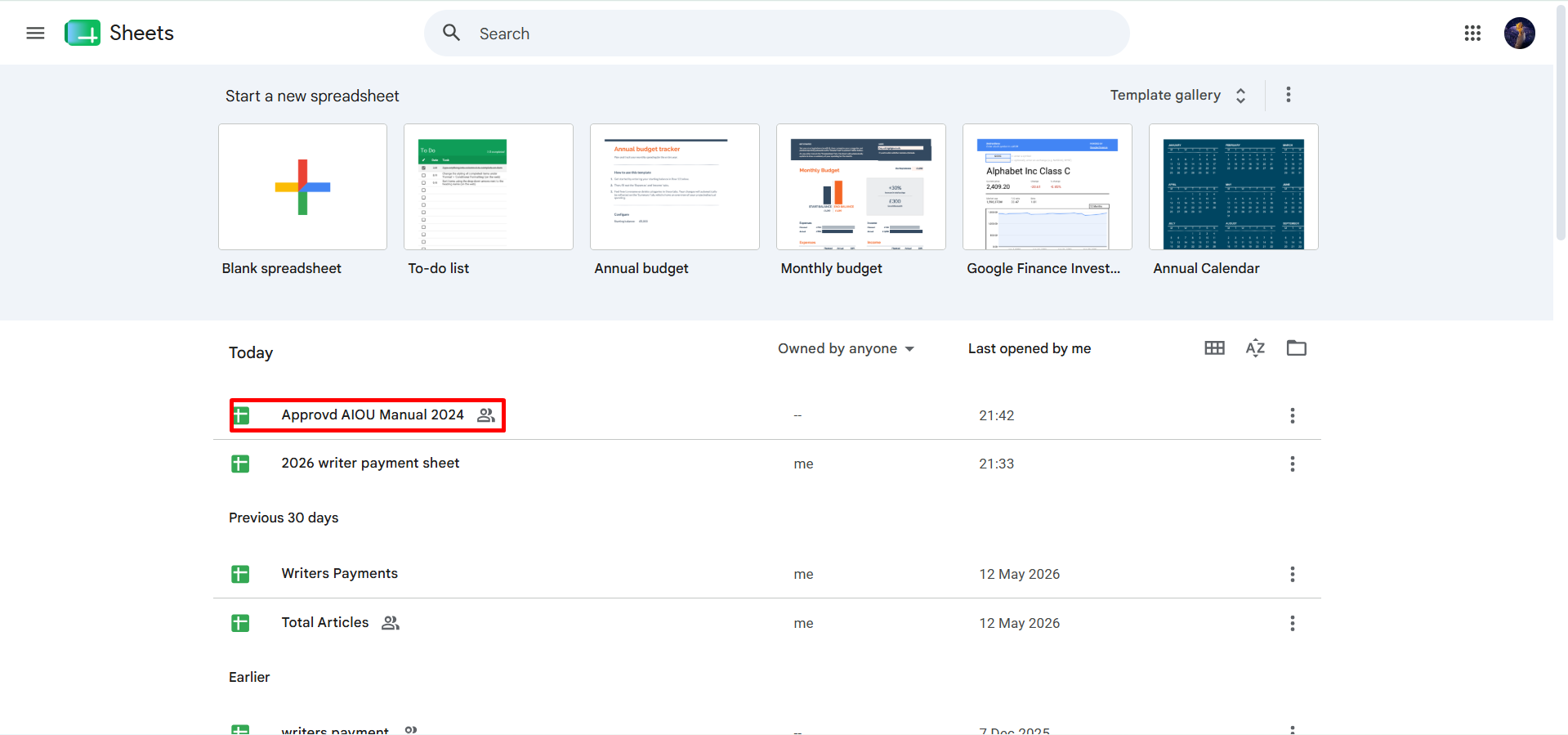Open Total Articles spreadsheet
Image resolution: width=1568 pixels, height=735 pixels.
click(325, 622)
